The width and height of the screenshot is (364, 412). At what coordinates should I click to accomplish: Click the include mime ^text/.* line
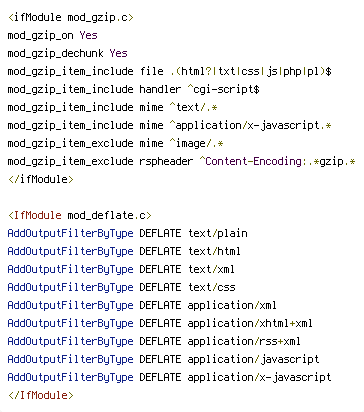[112, 107]
